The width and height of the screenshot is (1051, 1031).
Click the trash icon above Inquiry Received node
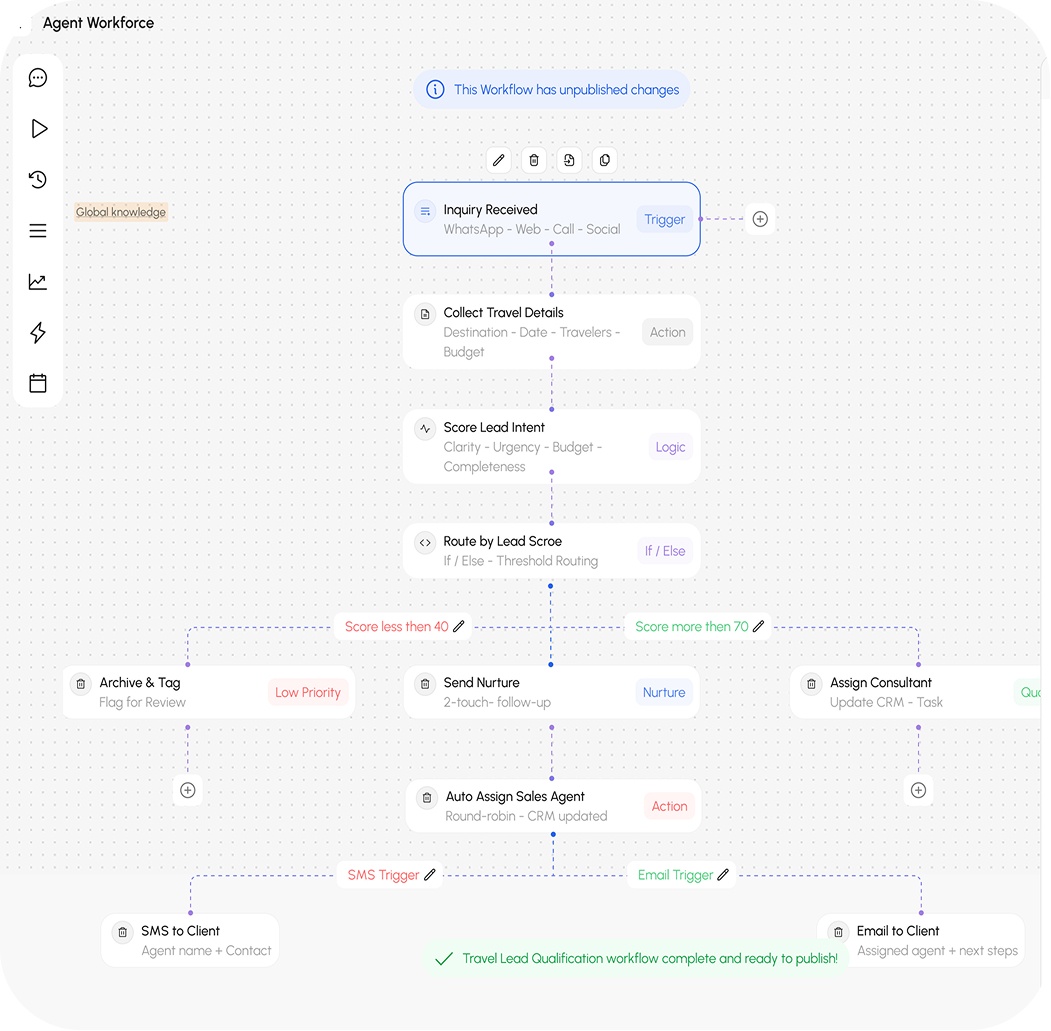(534, 160)
